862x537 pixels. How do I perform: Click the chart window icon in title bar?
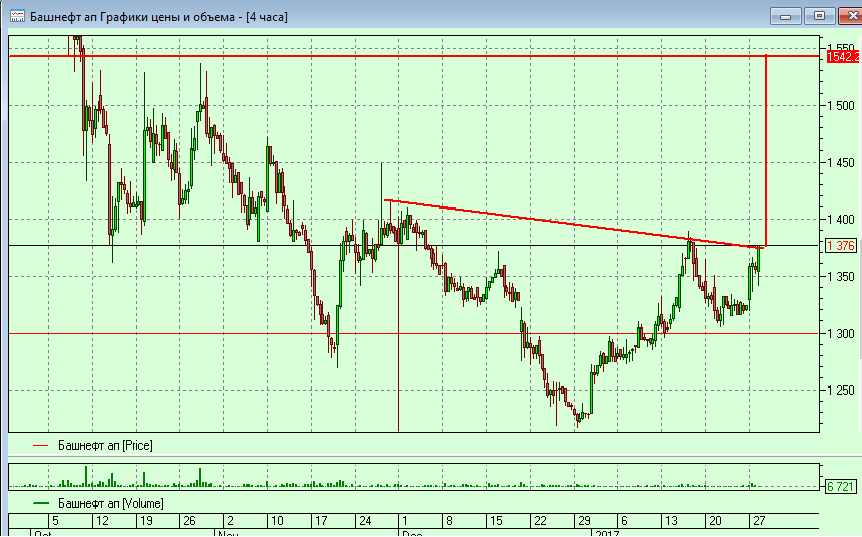click(x=17, y=16)
